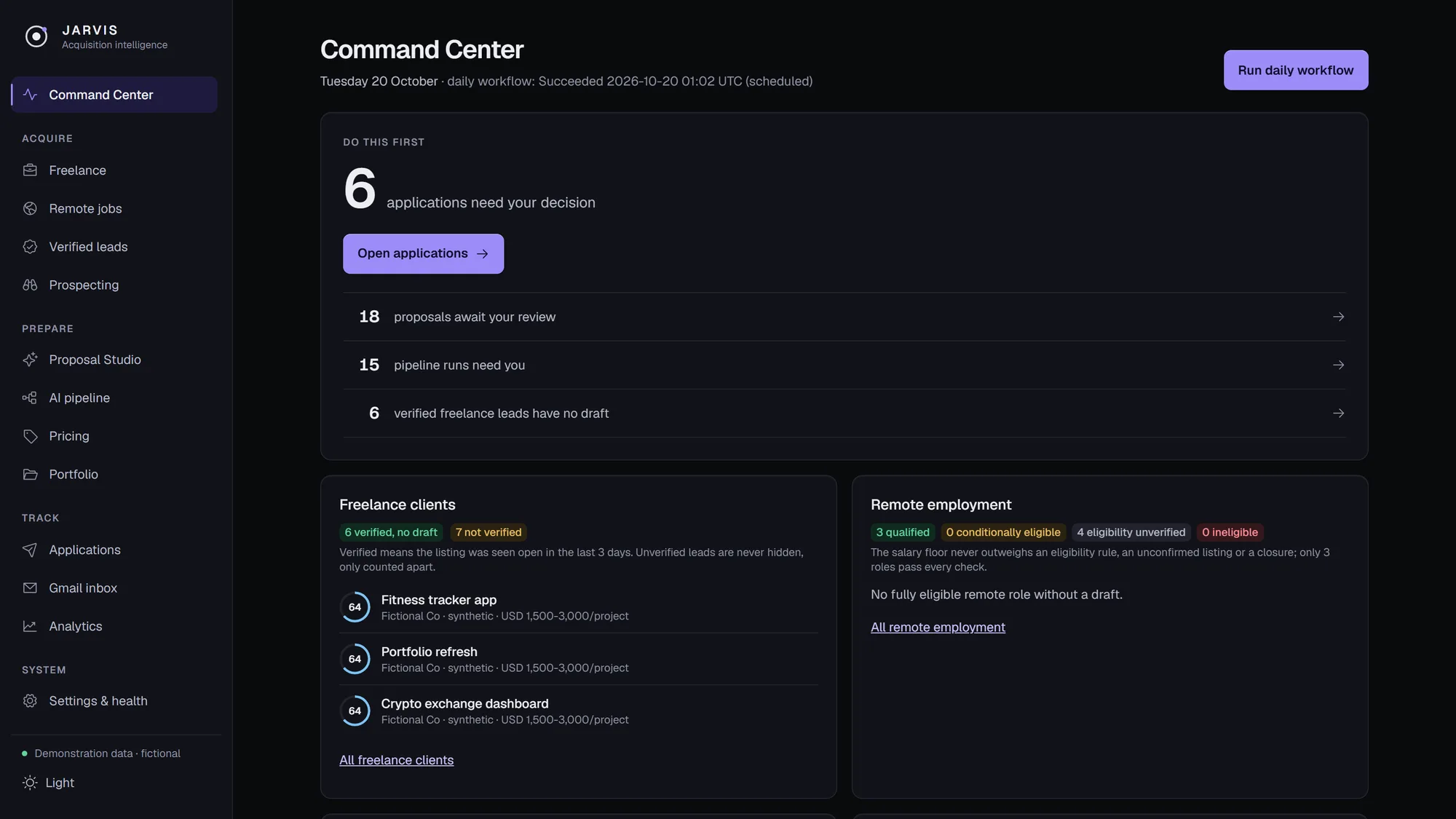Viewport: 1456px width, 819px height.
Task: Go to Remote jobs section
Action: coord(114,208)
